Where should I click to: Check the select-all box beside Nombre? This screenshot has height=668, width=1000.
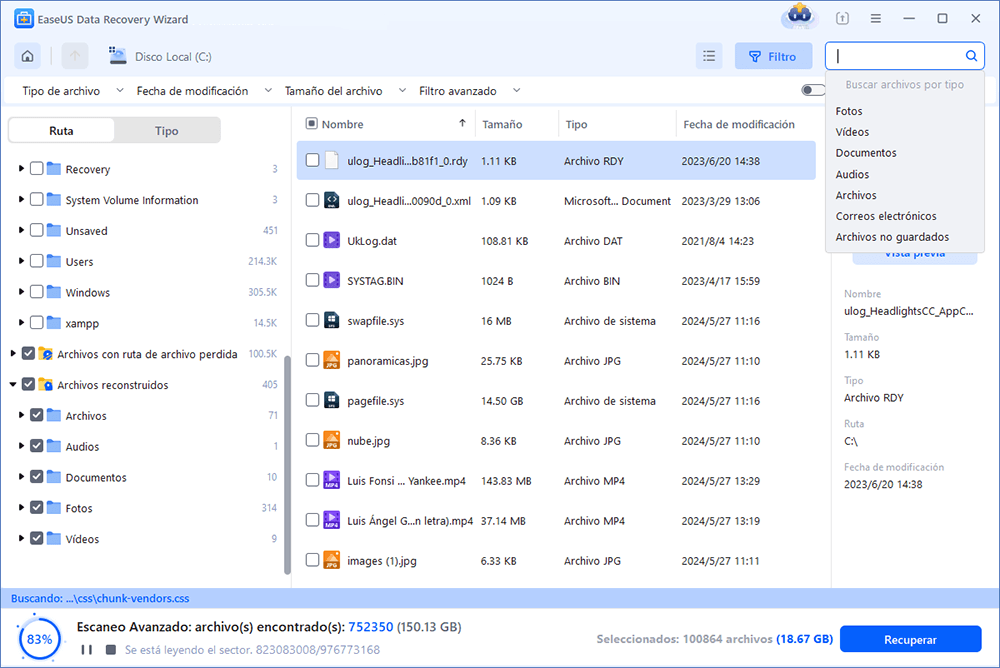coord(311,123)
